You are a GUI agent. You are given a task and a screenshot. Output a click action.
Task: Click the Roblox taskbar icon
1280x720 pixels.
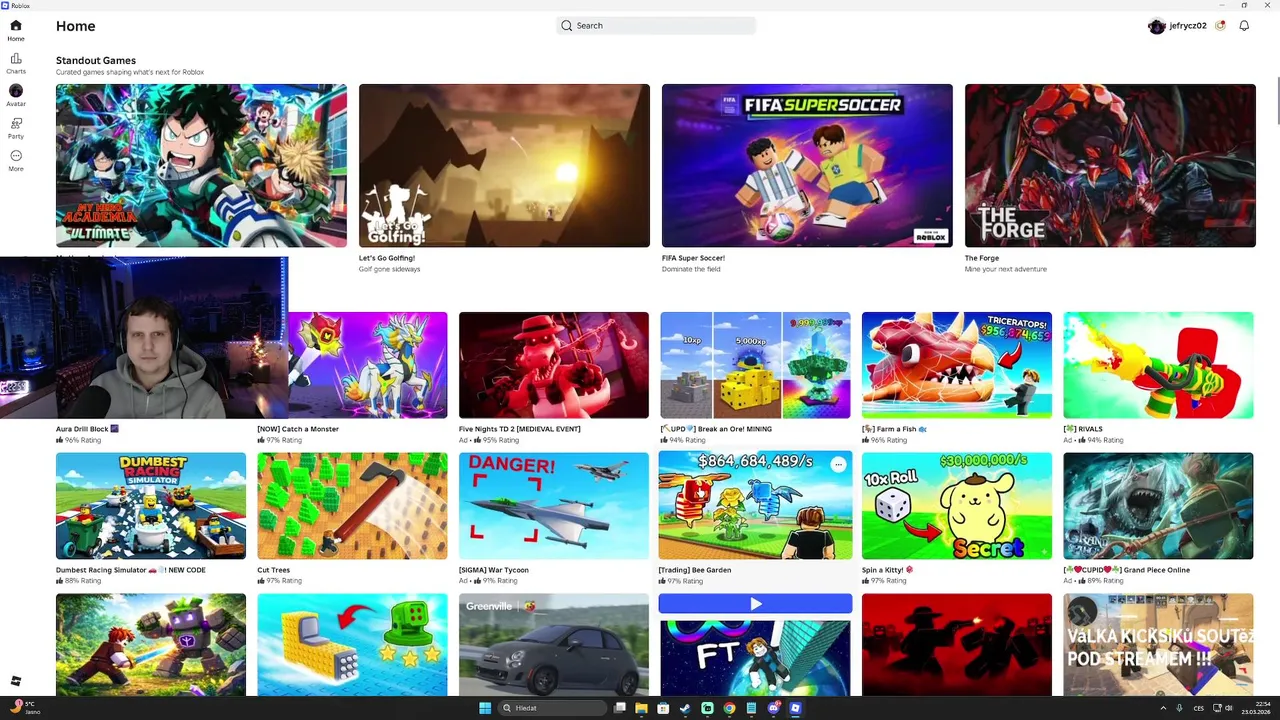[x=795, y=708]
